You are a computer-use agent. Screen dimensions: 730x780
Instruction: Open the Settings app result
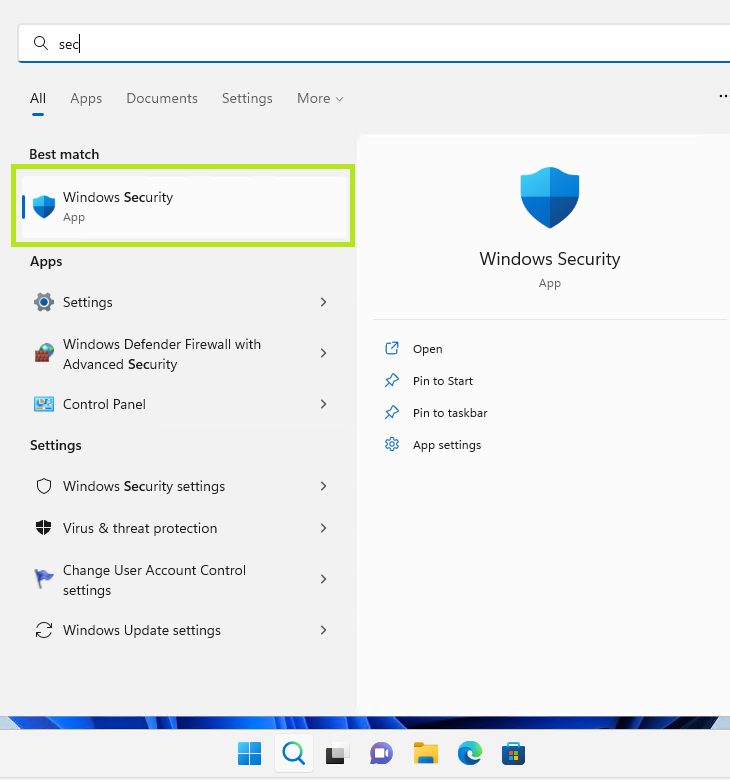point(181,302)
